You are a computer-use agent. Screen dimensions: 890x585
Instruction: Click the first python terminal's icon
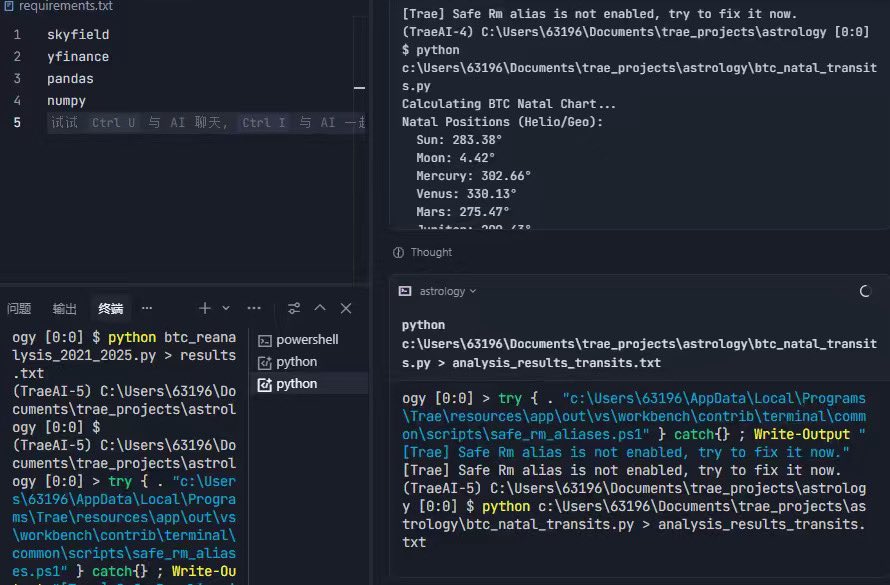(265, 363)
